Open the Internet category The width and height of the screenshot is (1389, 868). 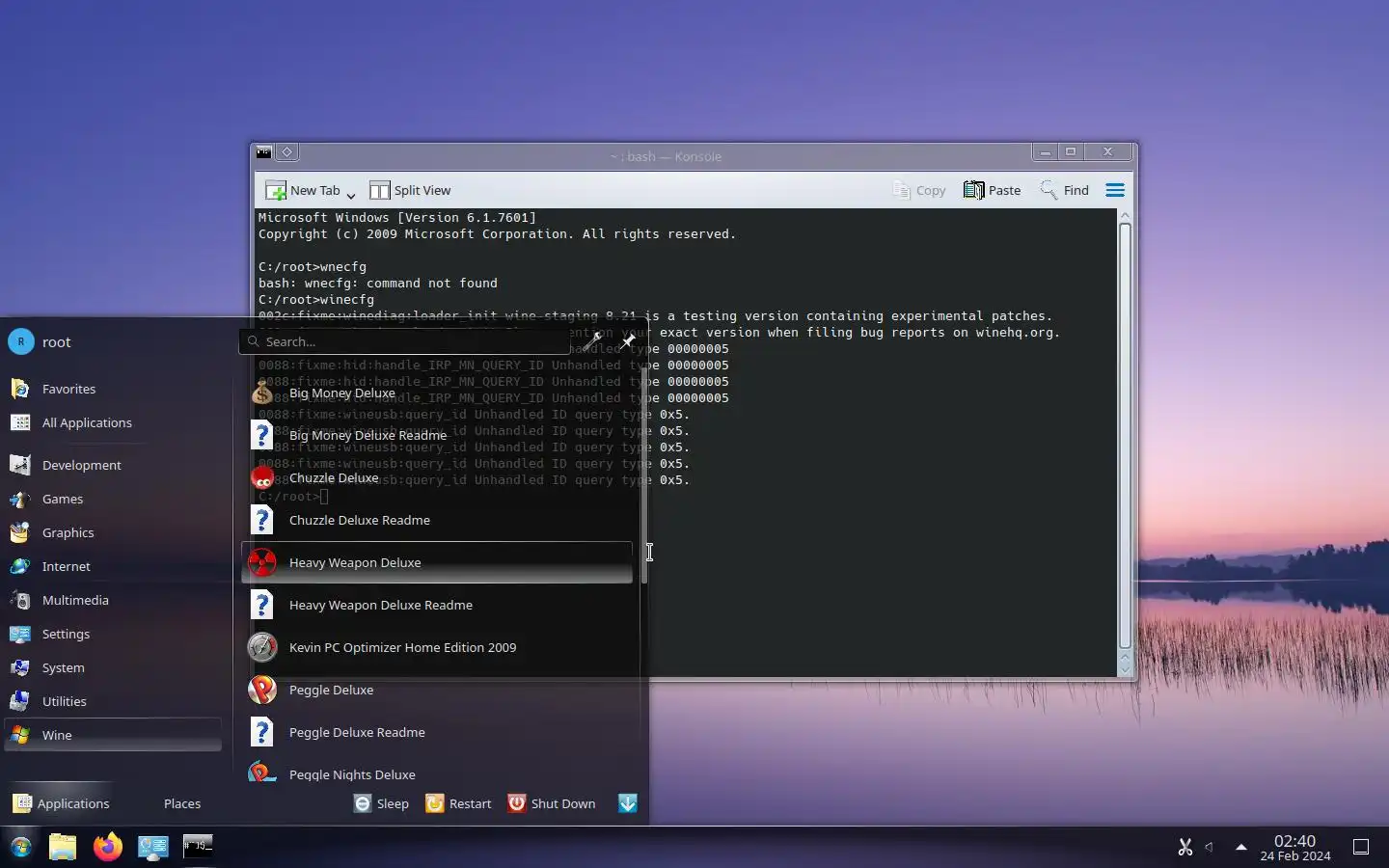pyautogui.click(x=113, y=566)
